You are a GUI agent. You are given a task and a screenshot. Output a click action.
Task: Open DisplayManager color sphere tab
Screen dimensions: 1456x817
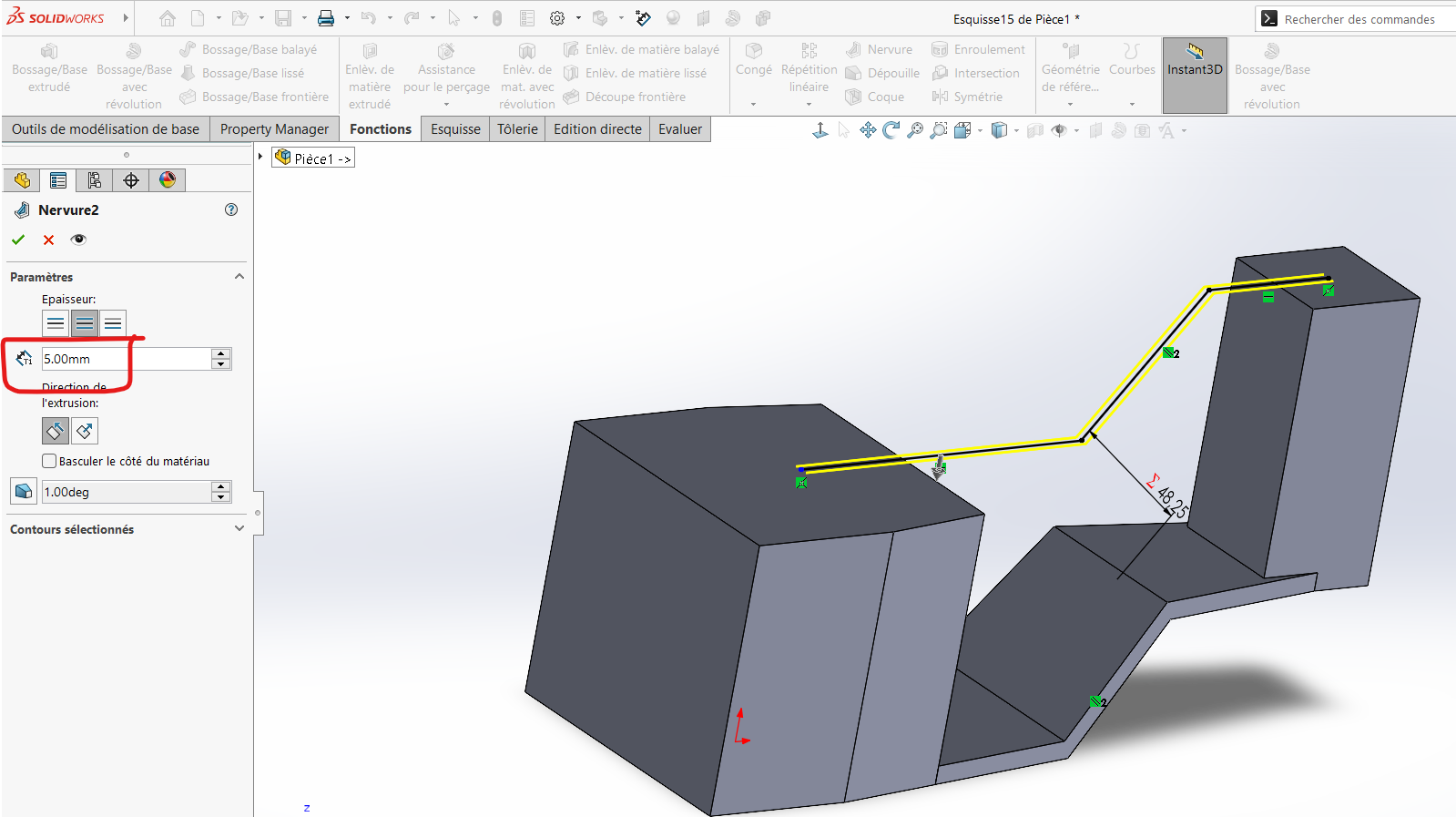[x=168, y=180]
